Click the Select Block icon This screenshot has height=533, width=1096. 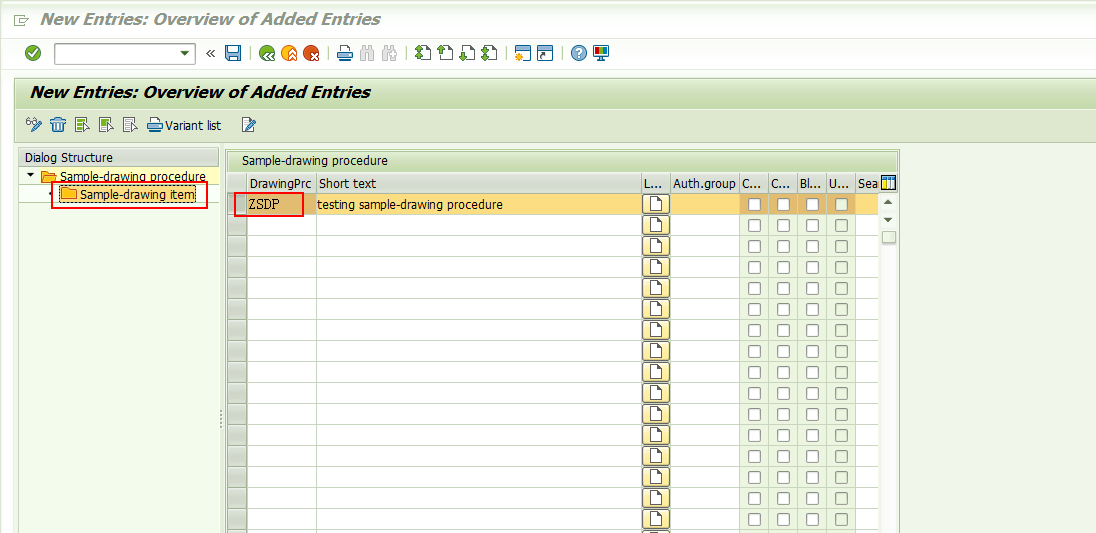tap(106, 125)
